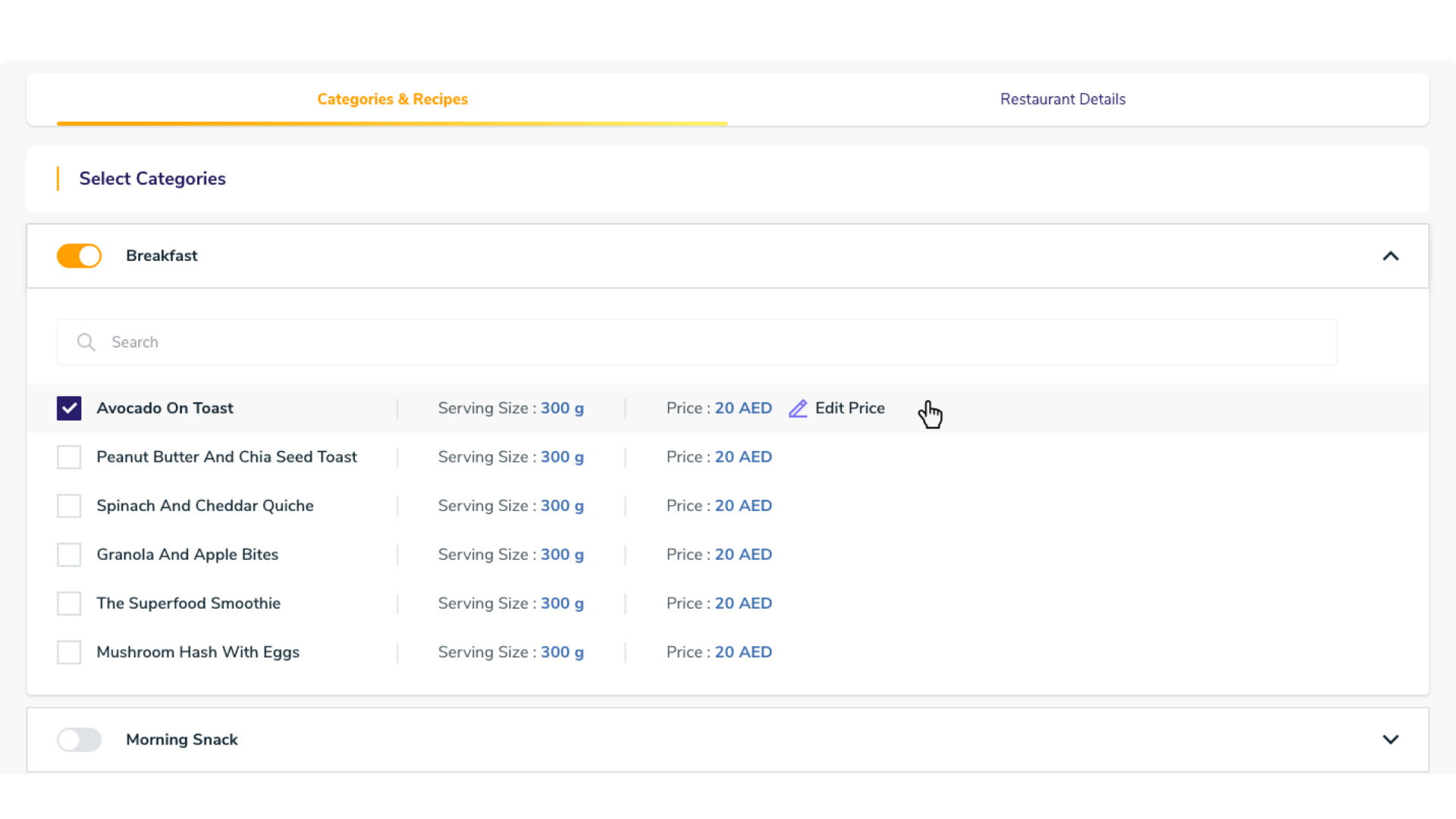Check The Superfood Smoothie box
The height and width of the screenshot is (819, 1456).
69,604
